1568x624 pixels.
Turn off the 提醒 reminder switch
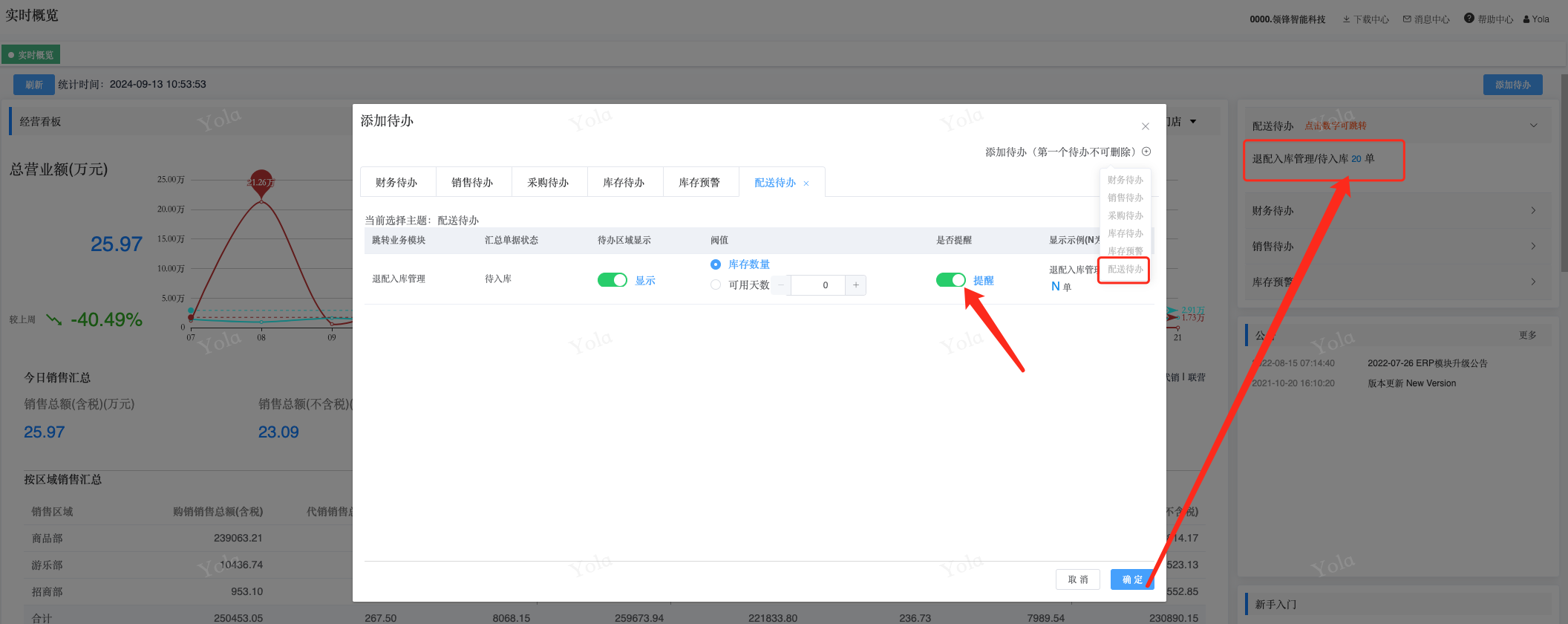click(x=950, y=280)
